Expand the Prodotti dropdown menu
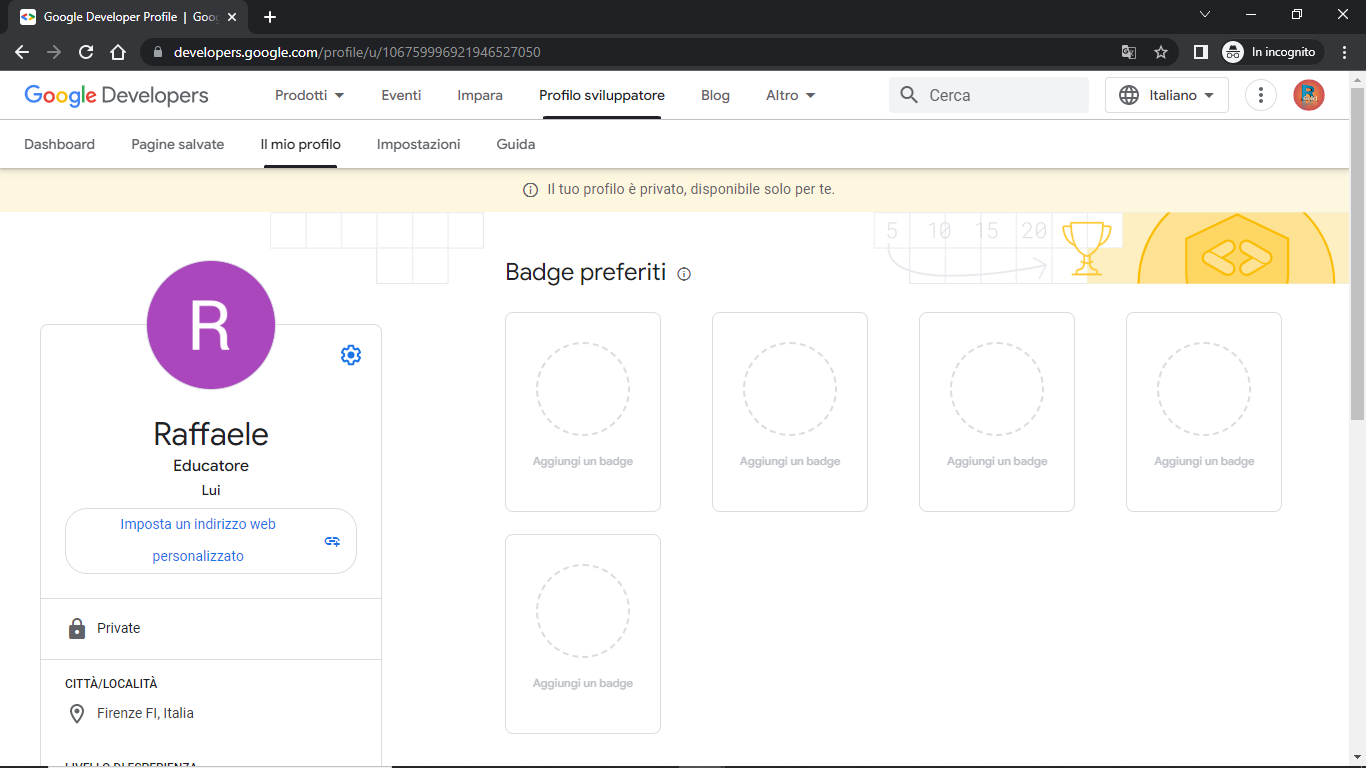 click(x=310, y=95)
